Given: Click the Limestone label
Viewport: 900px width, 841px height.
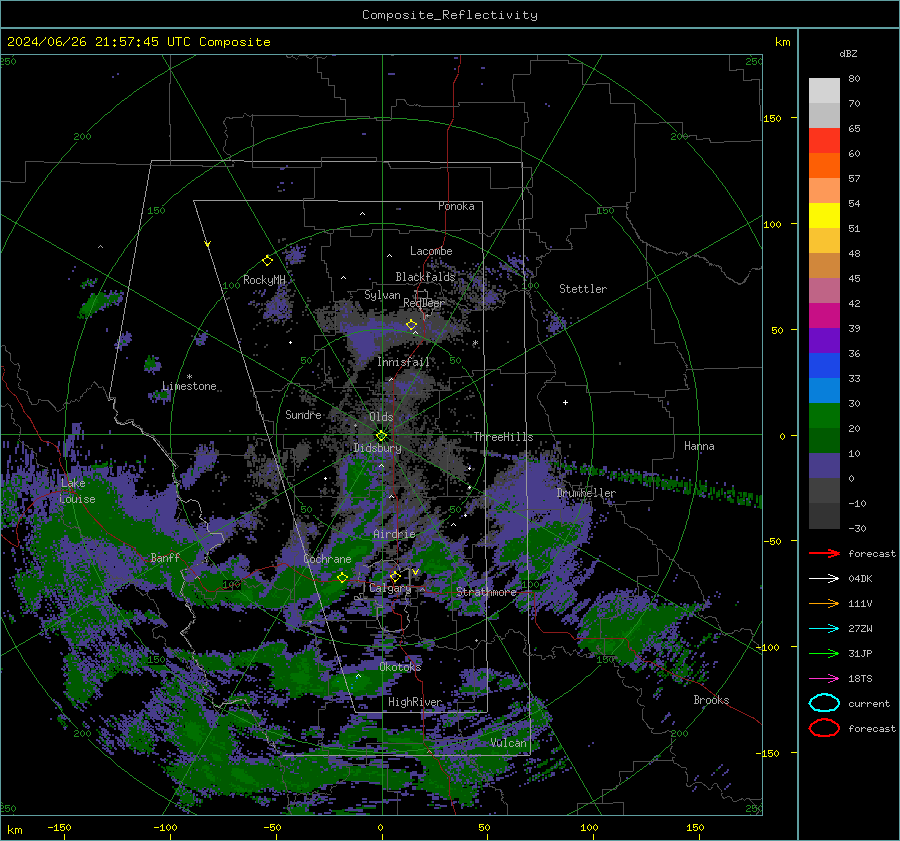Looking at the screenshot, I should [189, 386].
